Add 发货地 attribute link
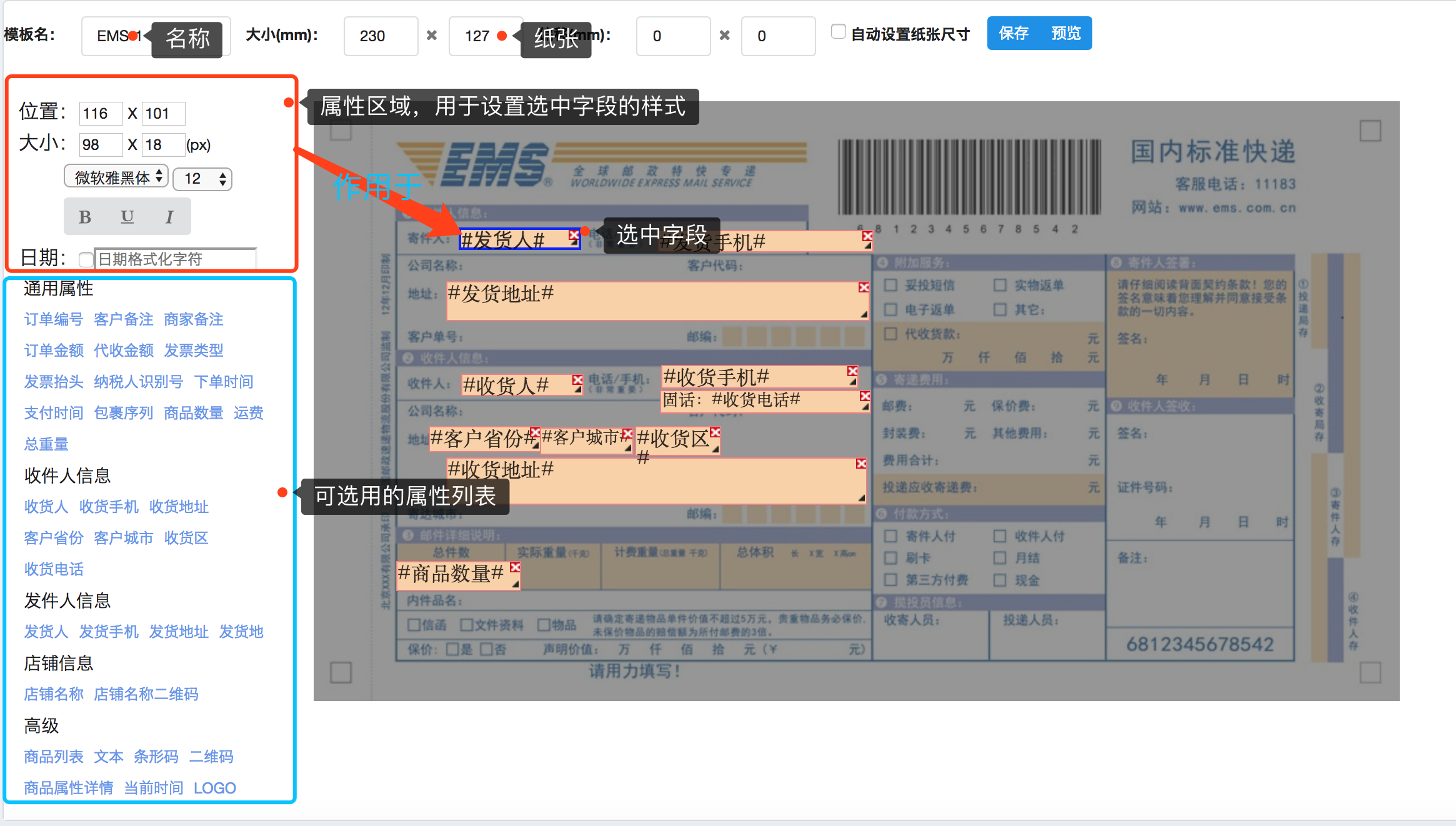 click(241, 632)
